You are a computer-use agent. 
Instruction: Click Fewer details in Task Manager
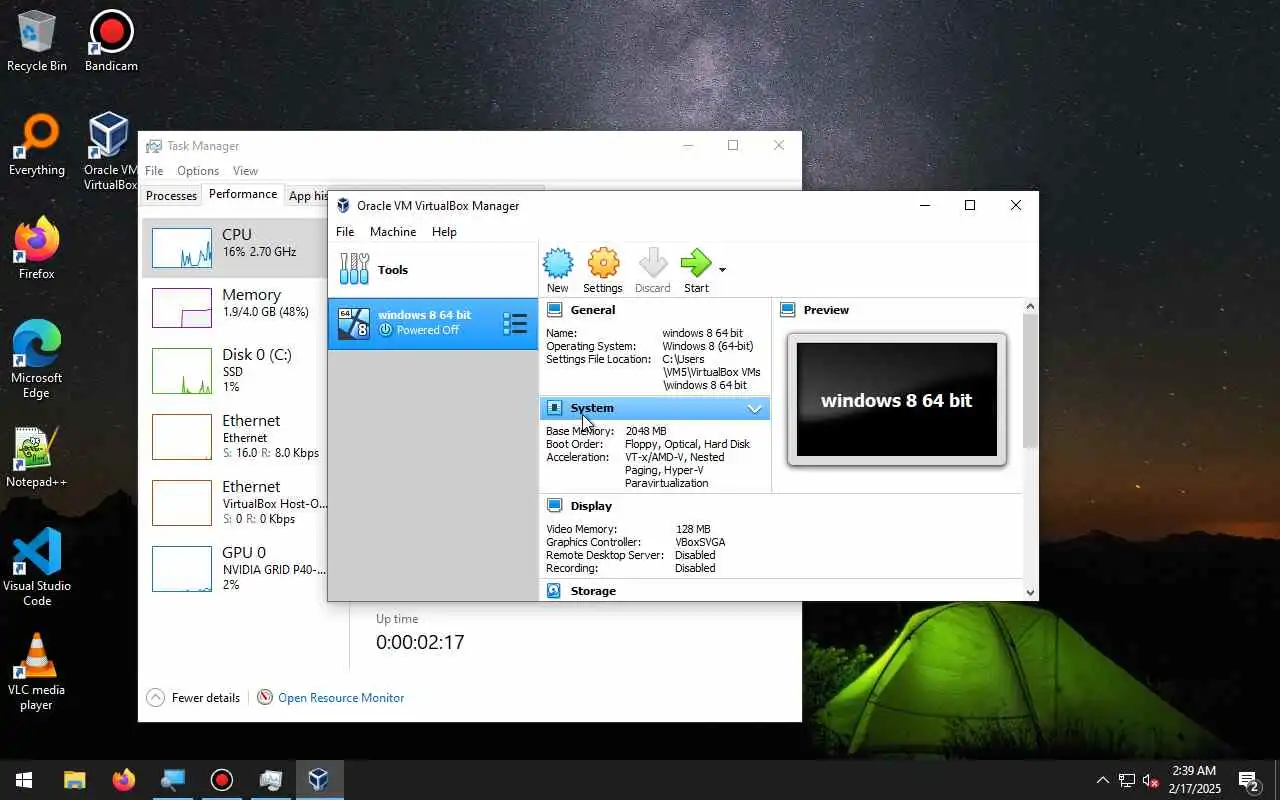194,698
